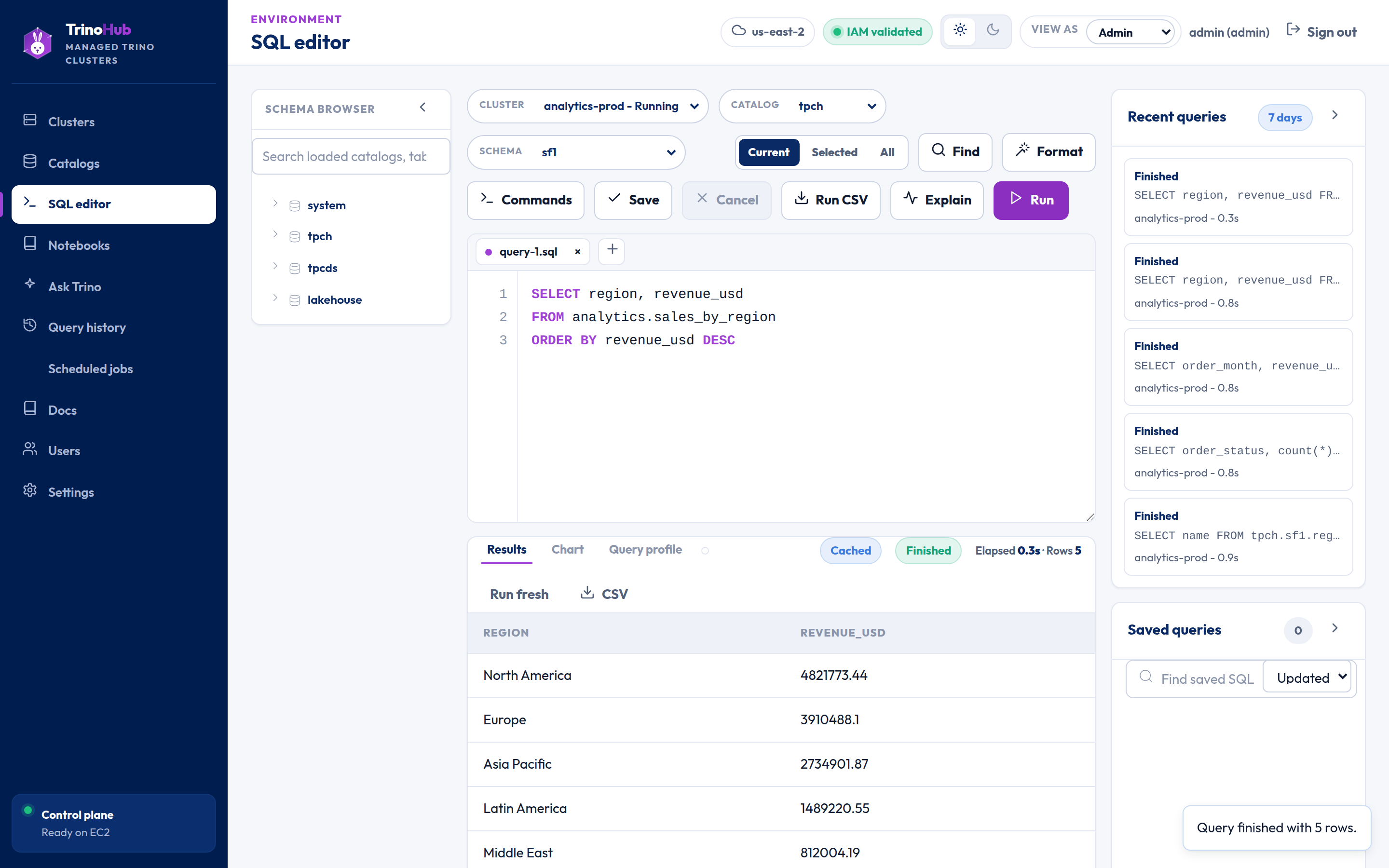Switch to Query profile tab
The height and width of the screenshot is (868, 1389).
pos(645,550)
